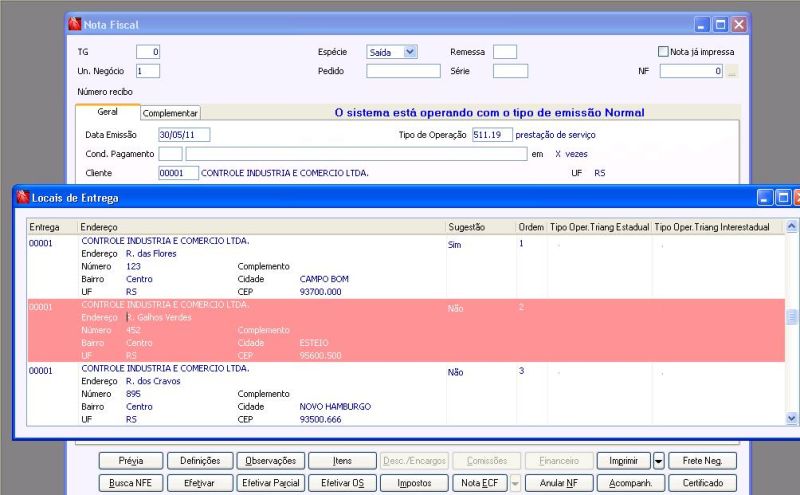Minimize the Nota Fiscal window
The image size is (800, 495).
click(x=702, y=24)
